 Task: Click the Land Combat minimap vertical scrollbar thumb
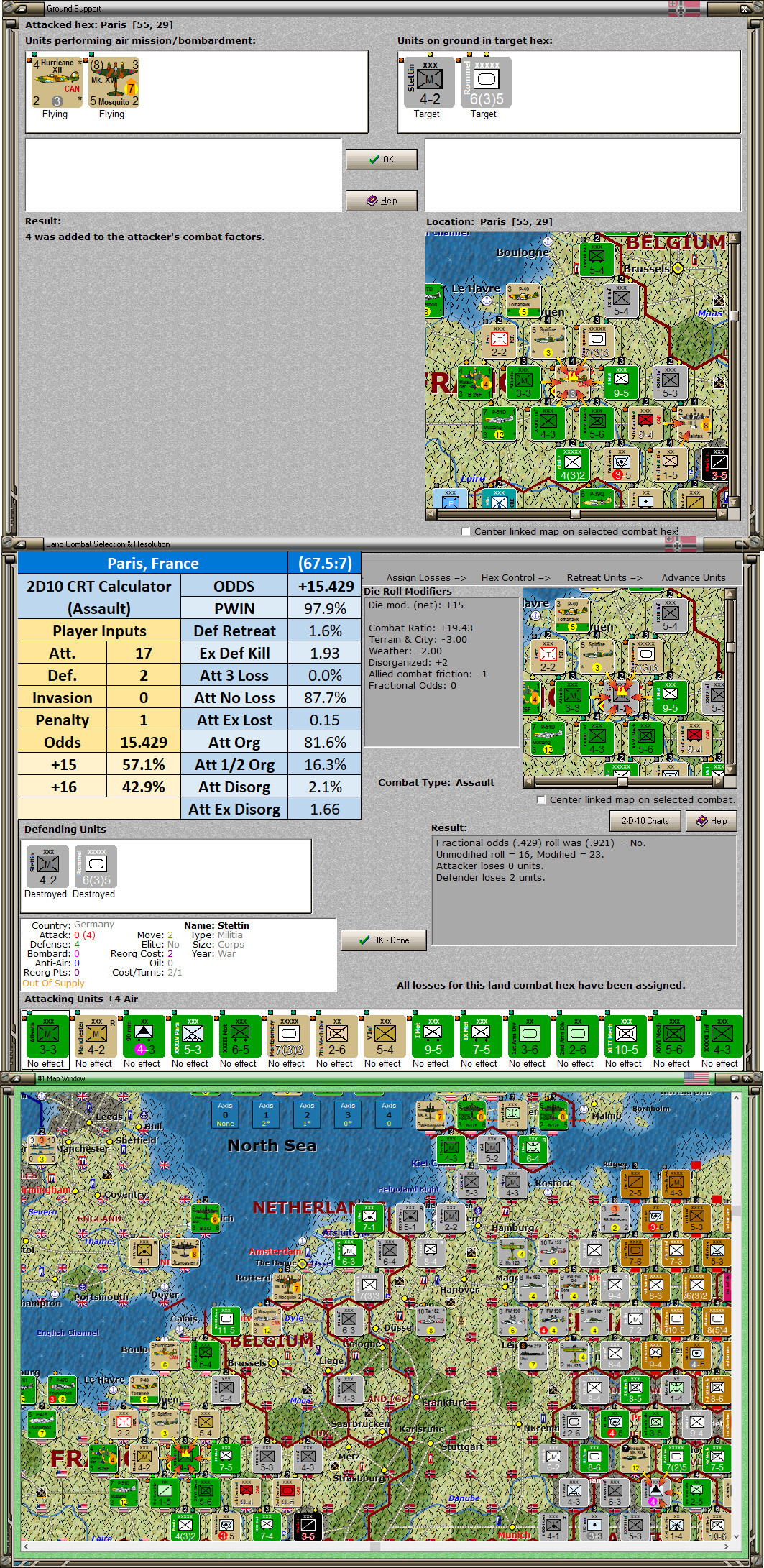(731, 647)
